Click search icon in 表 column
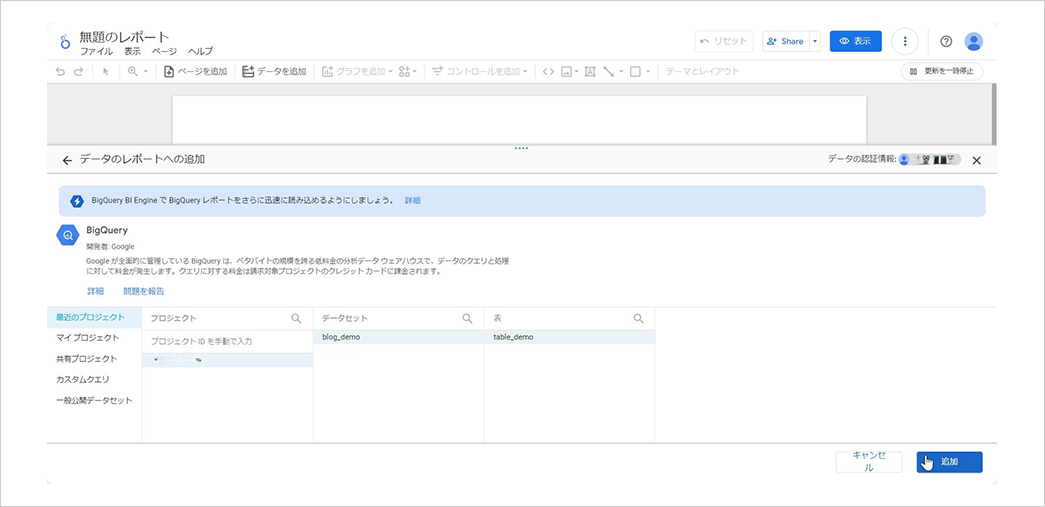The width and height of the screenshot is (1045, 507). click(638, 318)
